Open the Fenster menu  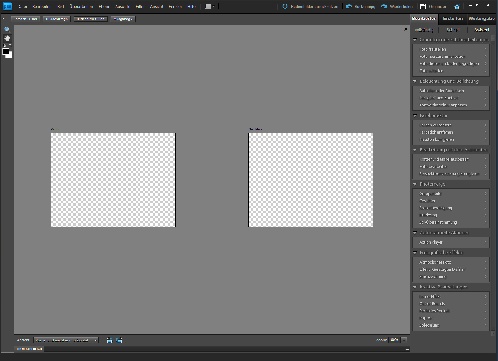[x=175, y=6]
